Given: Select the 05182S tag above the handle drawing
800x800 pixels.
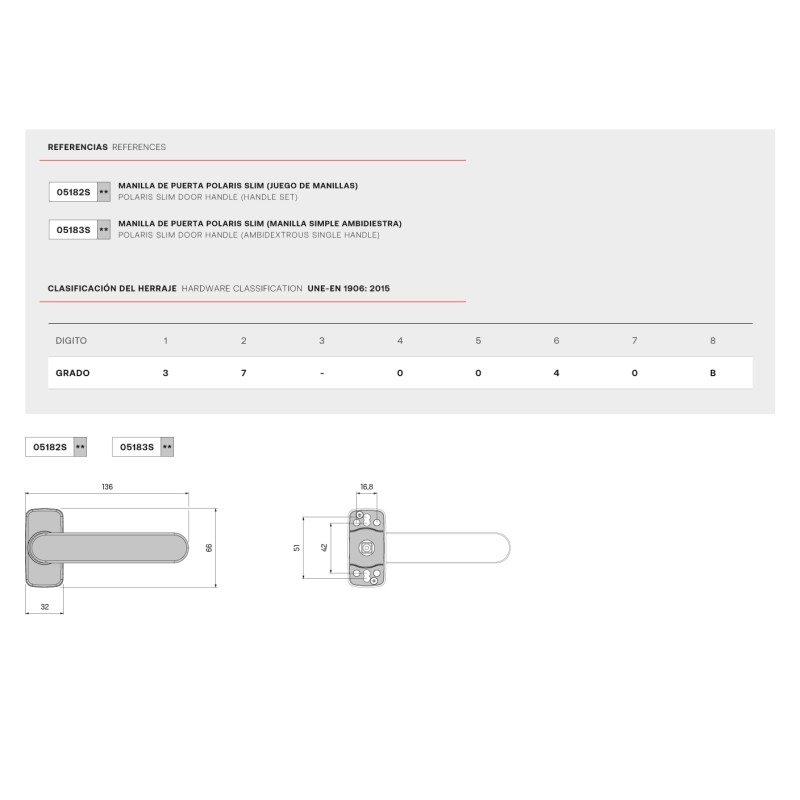Looking at the screenshot, I should tap(50, 448).
